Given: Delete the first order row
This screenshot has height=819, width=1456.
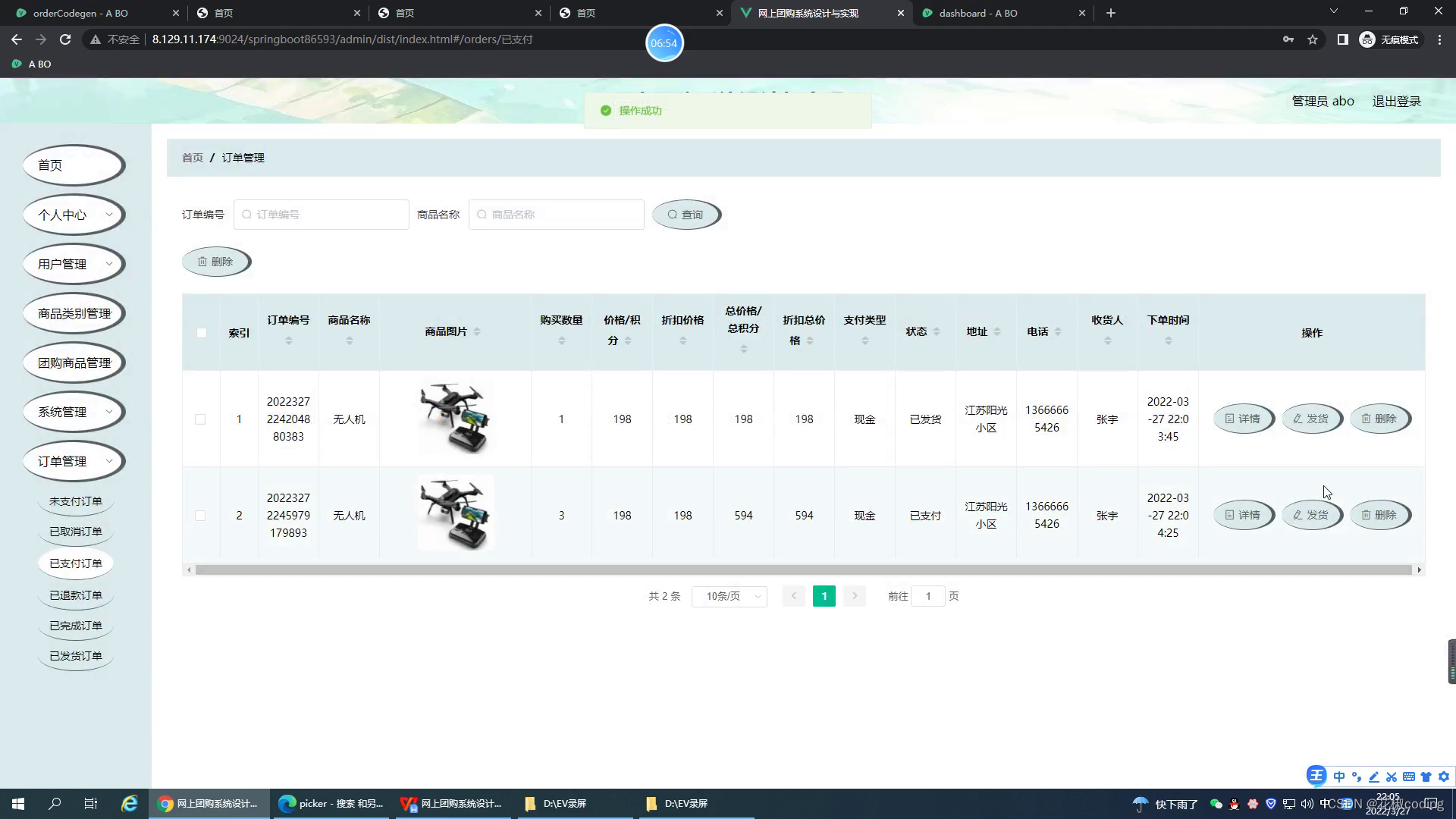Looking at the screenshot, I should point(1379,419).
